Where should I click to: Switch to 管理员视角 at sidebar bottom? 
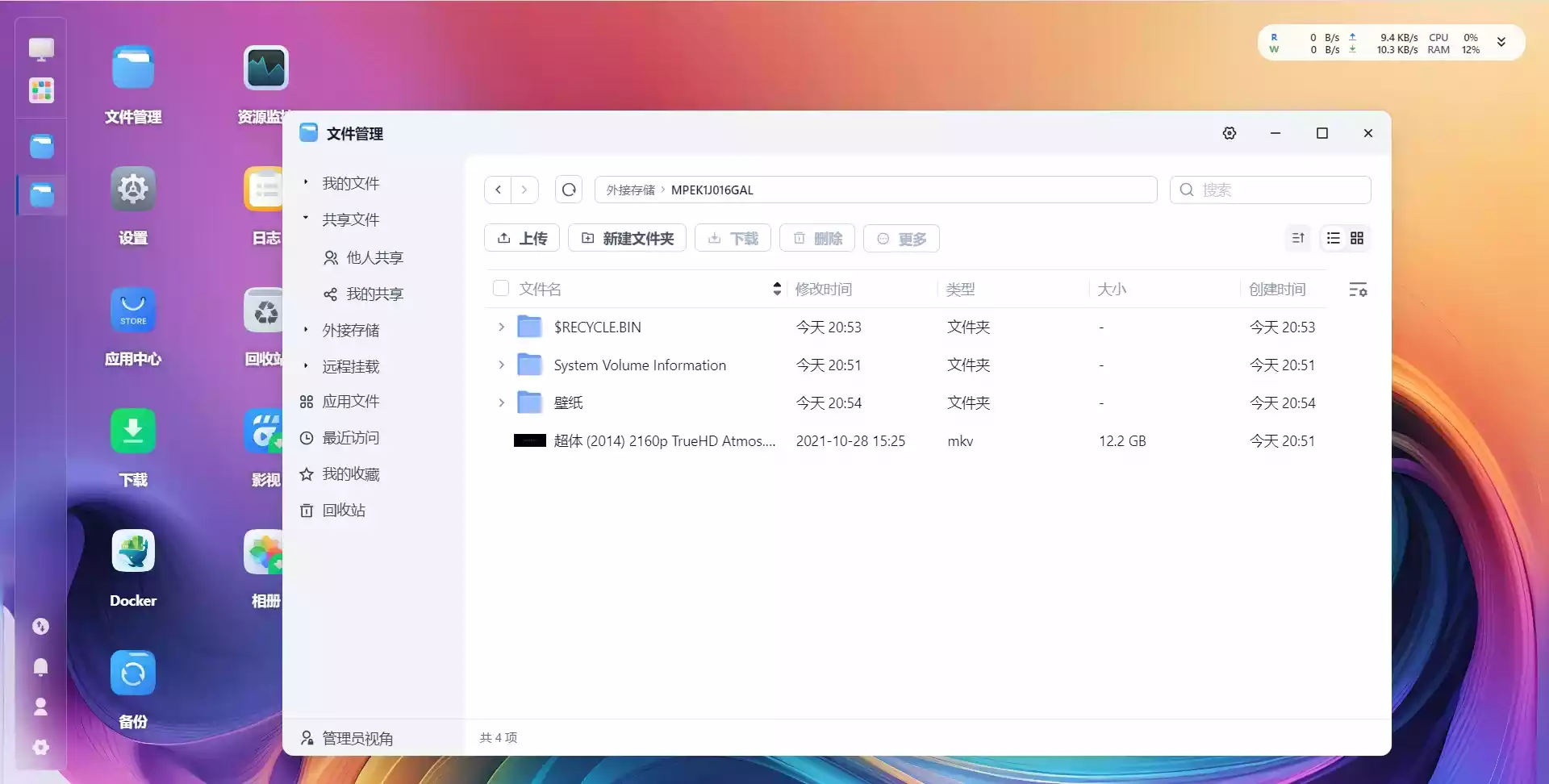(347, 738)
